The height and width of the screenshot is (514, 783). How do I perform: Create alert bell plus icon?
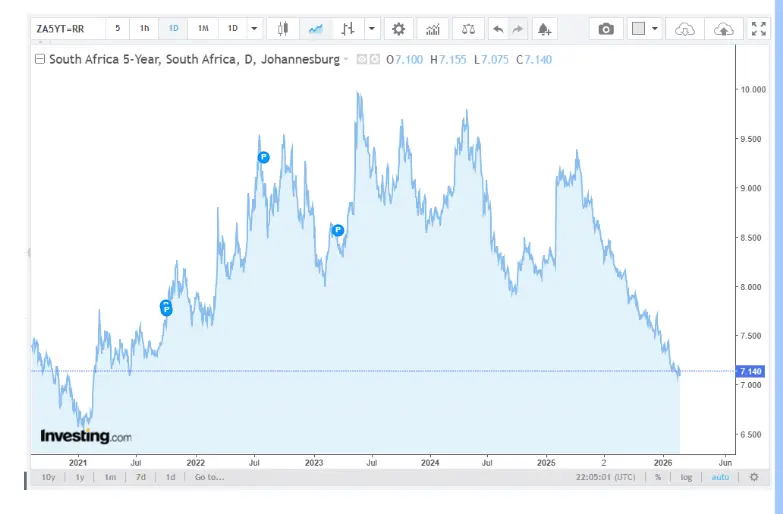point(544,29)
